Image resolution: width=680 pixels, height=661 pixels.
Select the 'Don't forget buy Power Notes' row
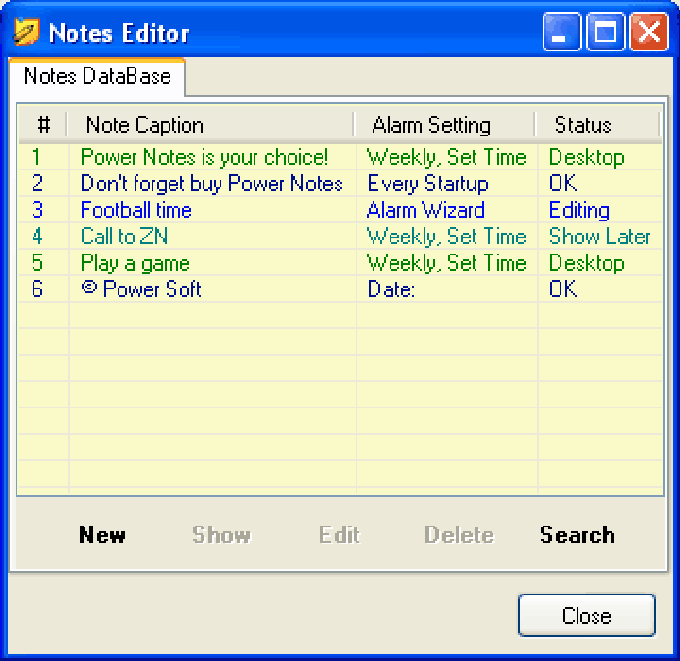[211, 184]
